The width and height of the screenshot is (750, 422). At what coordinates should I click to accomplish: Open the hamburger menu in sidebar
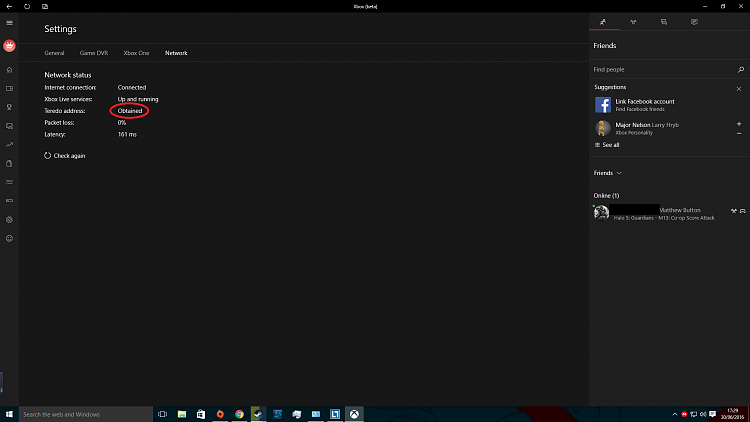[9, 23]
